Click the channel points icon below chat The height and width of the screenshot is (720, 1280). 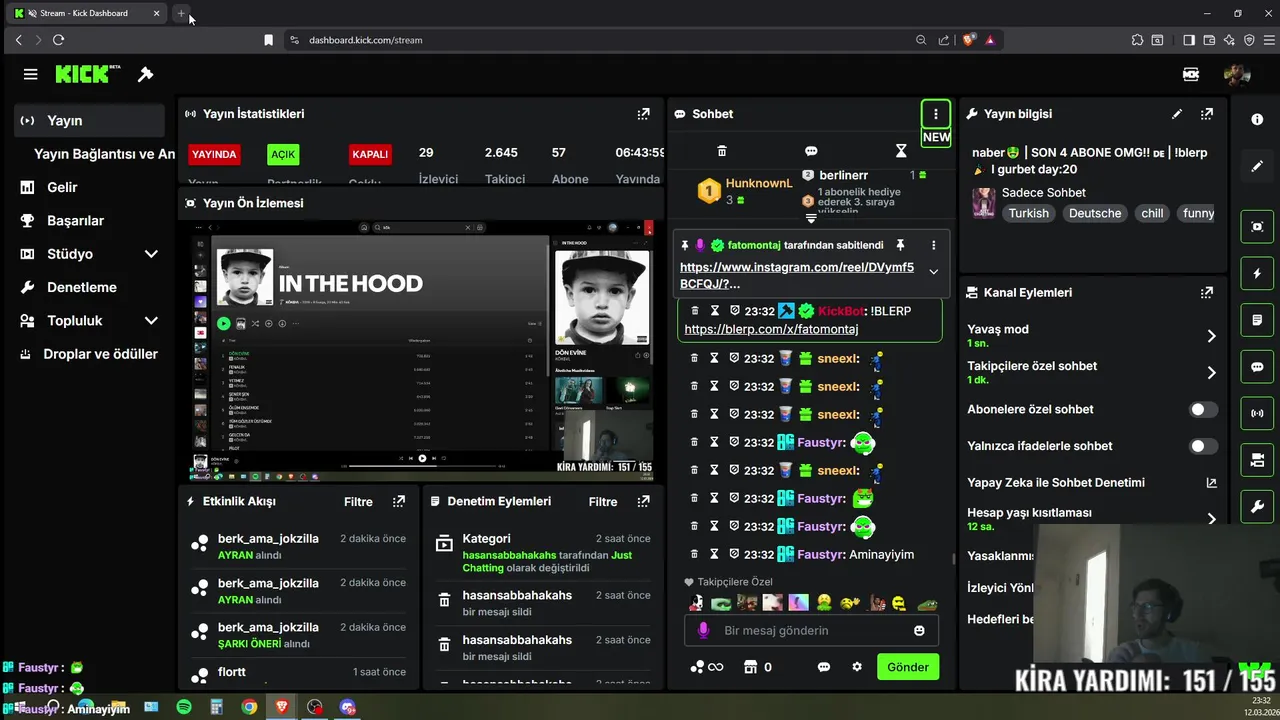[x=697, y=667]
